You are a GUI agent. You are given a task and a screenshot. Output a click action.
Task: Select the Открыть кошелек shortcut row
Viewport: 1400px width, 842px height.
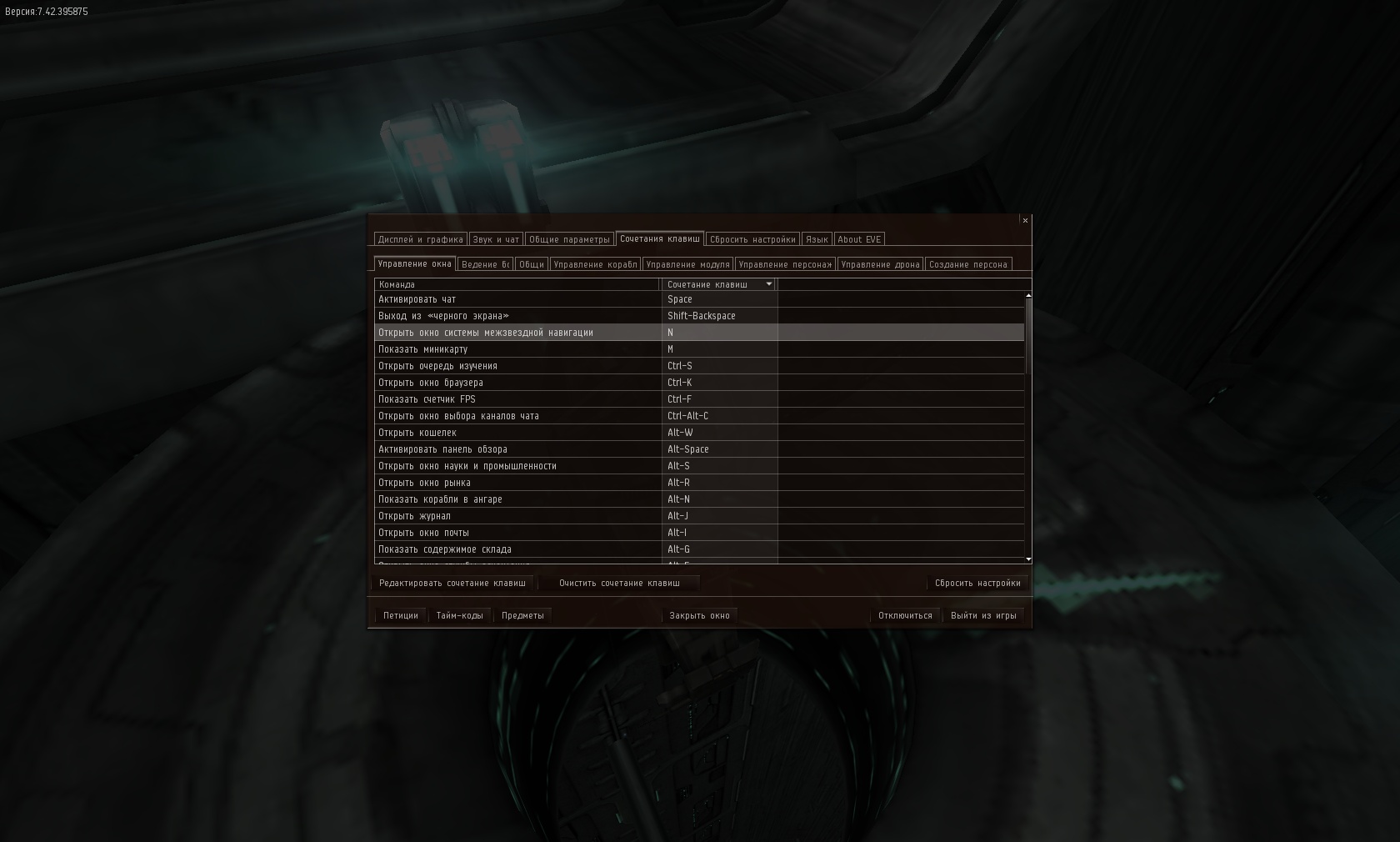pyautogui.click(x=699, y=433)
